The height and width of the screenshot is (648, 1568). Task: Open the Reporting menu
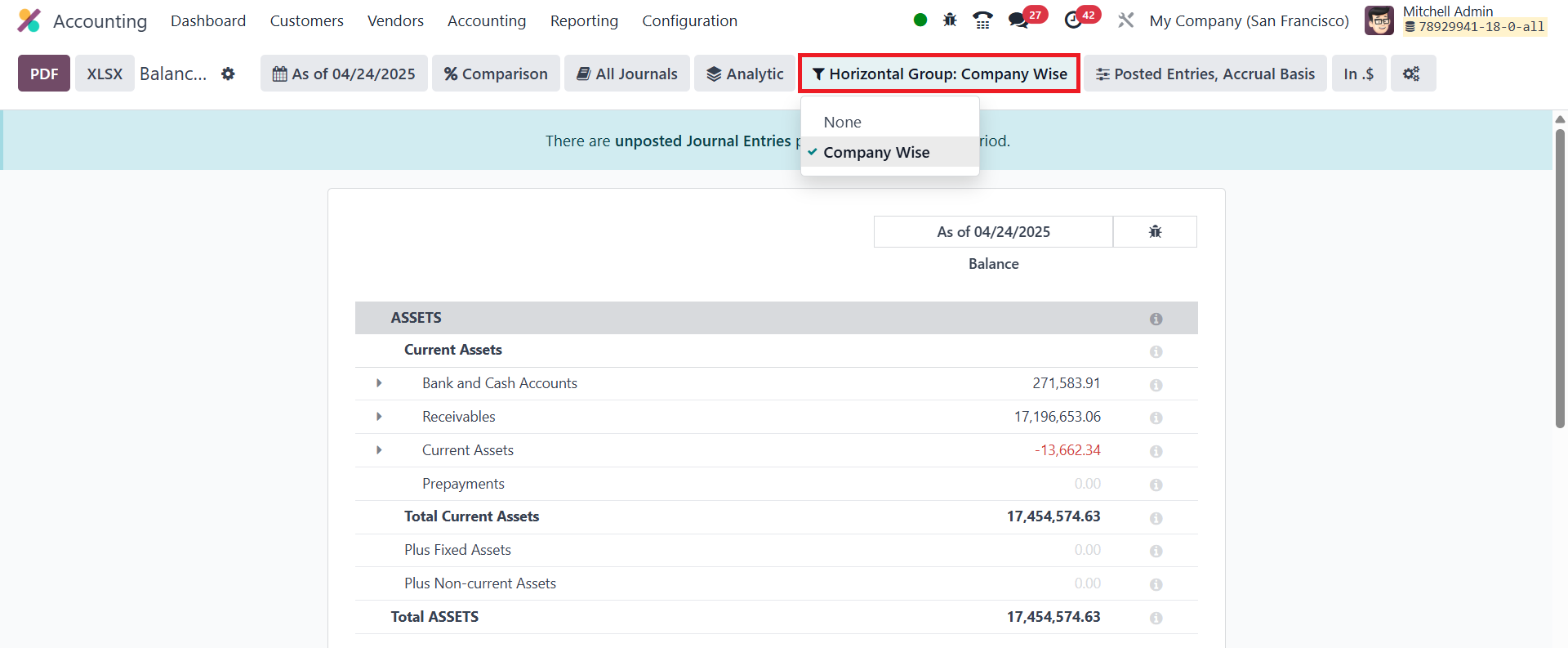(584, 20)
